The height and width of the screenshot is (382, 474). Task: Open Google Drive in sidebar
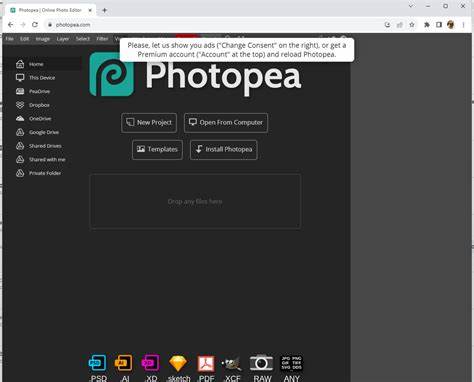tap(43, 132)
